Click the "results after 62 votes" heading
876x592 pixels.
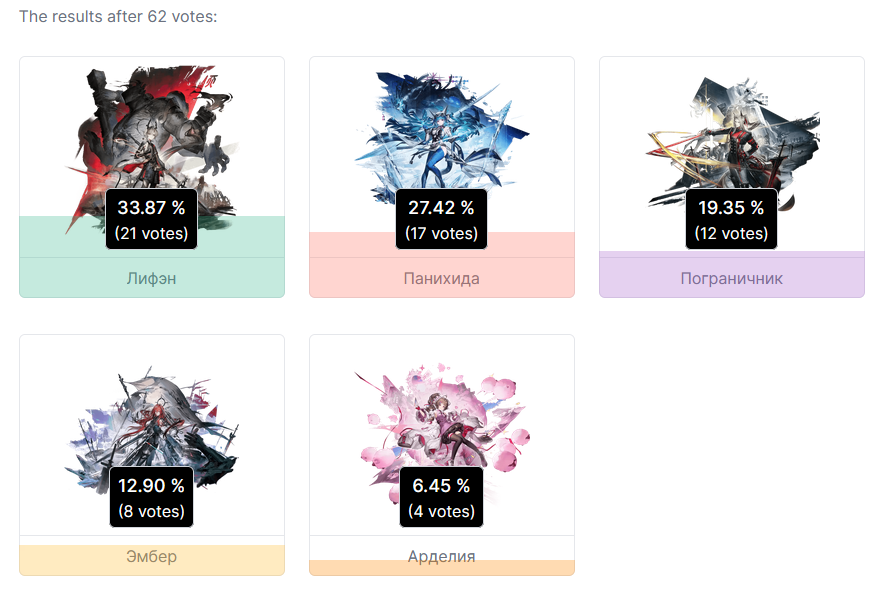coord(118,16)
